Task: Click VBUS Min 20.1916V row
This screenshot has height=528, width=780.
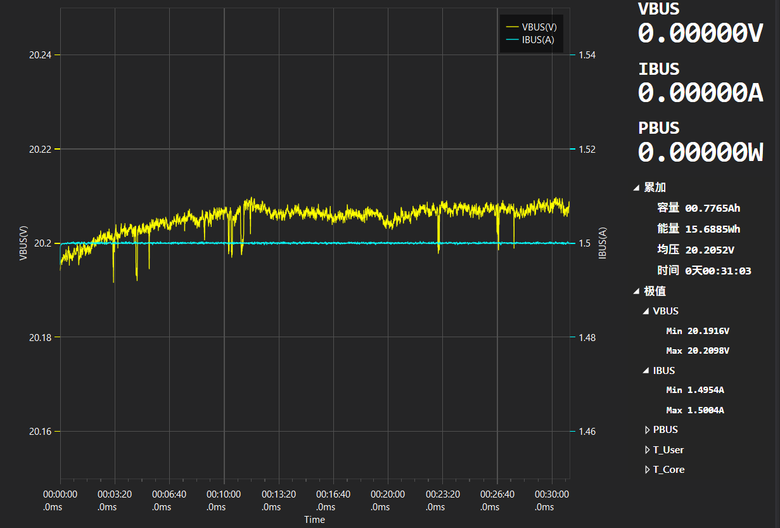Action: pos(698,331)
